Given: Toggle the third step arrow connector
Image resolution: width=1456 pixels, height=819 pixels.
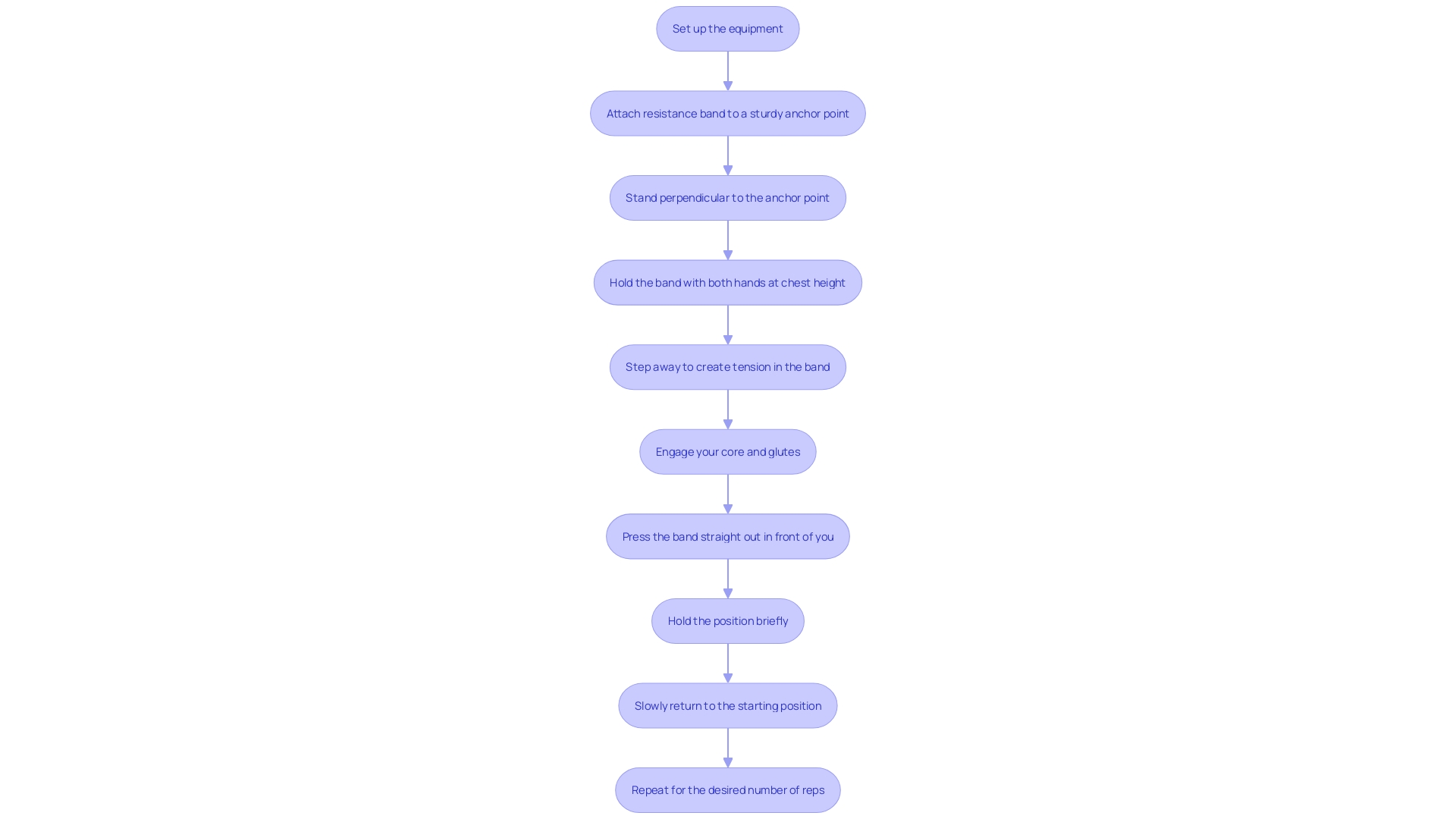Looking at the screenshot, I should point(727,240).
